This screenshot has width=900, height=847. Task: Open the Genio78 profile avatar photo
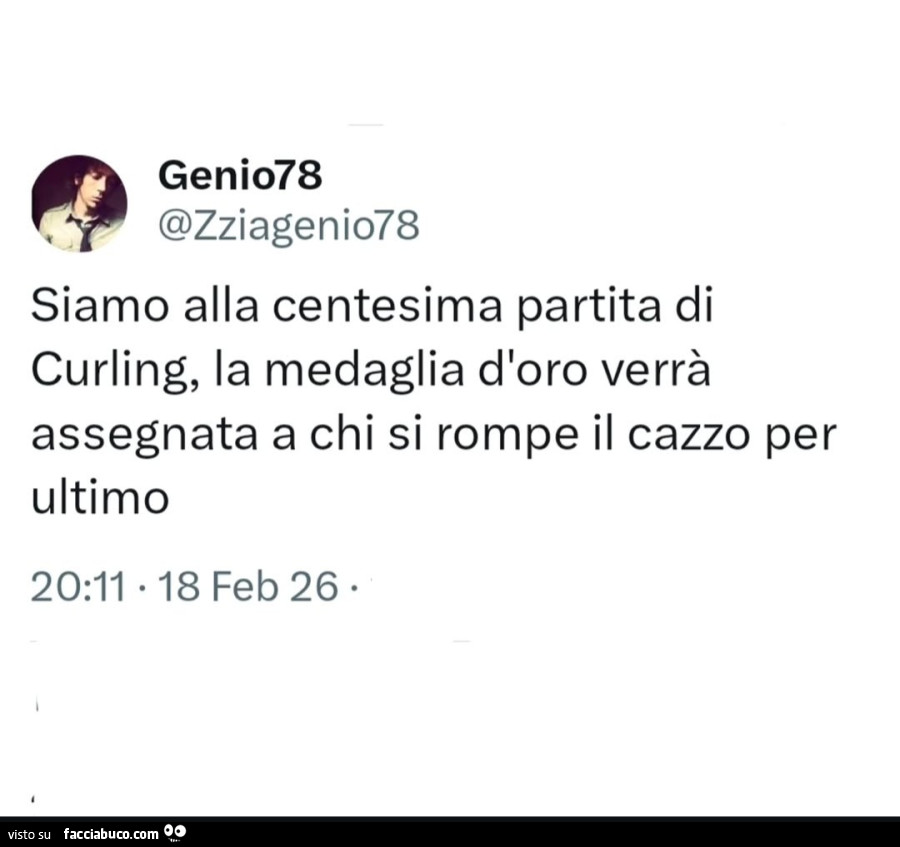tap(79, 204)
